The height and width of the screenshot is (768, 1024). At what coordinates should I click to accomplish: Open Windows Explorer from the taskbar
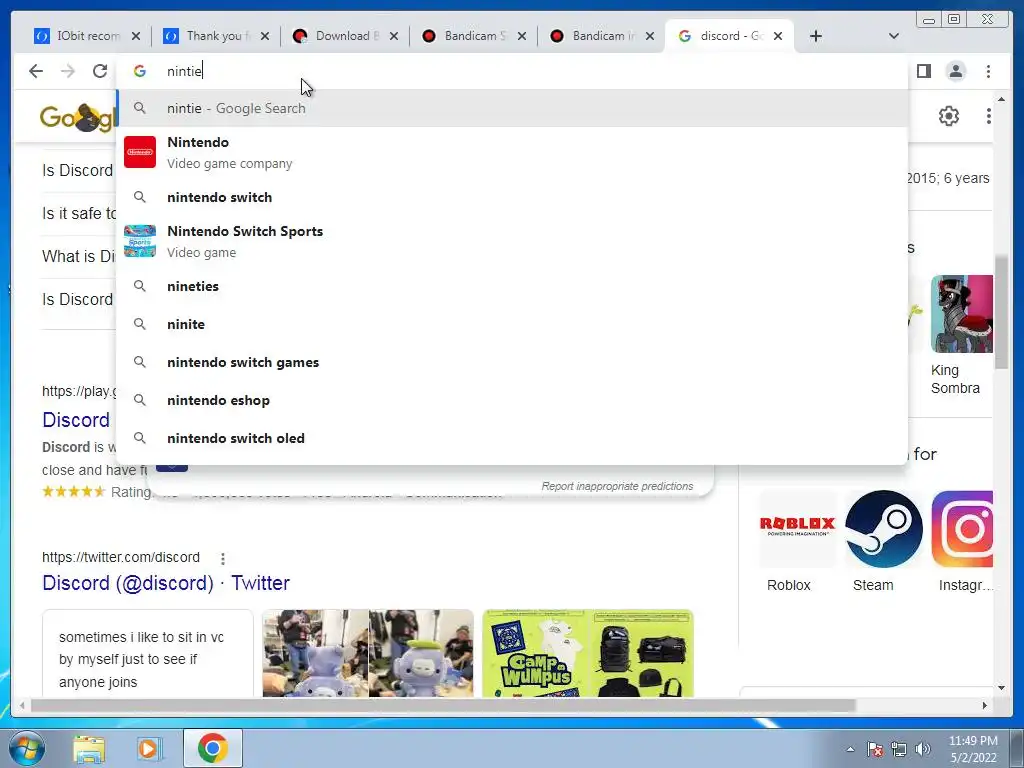(89, 749)
